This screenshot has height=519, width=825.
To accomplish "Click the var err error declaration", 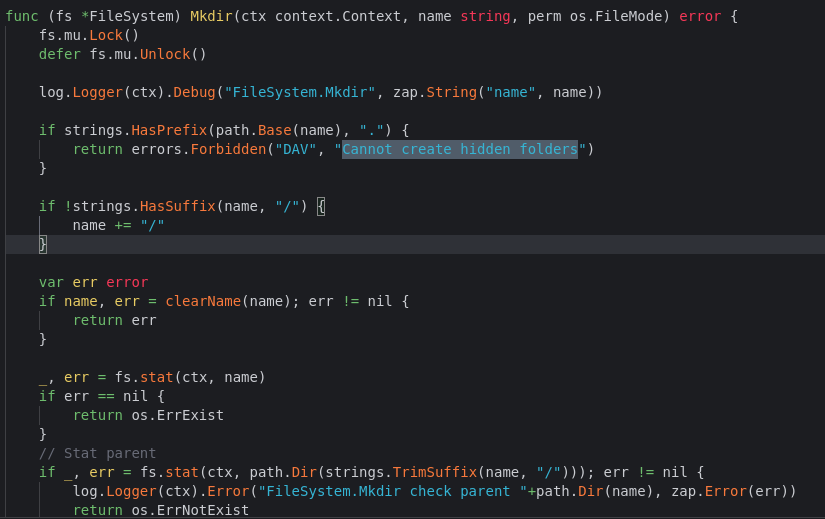I will (x=93, y=282).
